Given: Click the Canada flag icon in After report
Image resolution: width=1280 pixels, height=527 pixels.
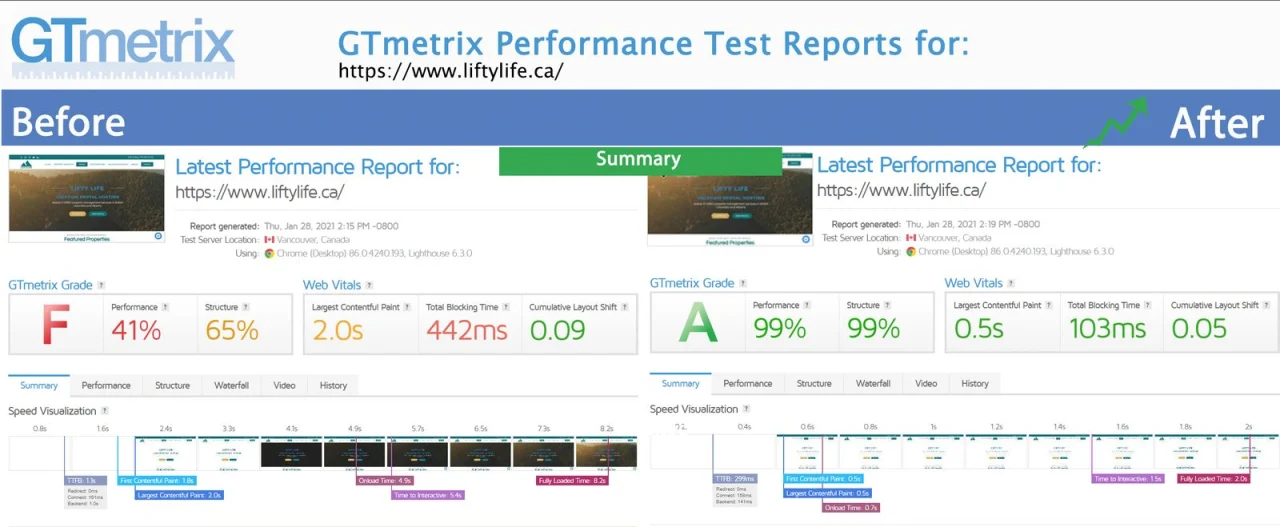Looking at the screenshot, I should point(911,238).
